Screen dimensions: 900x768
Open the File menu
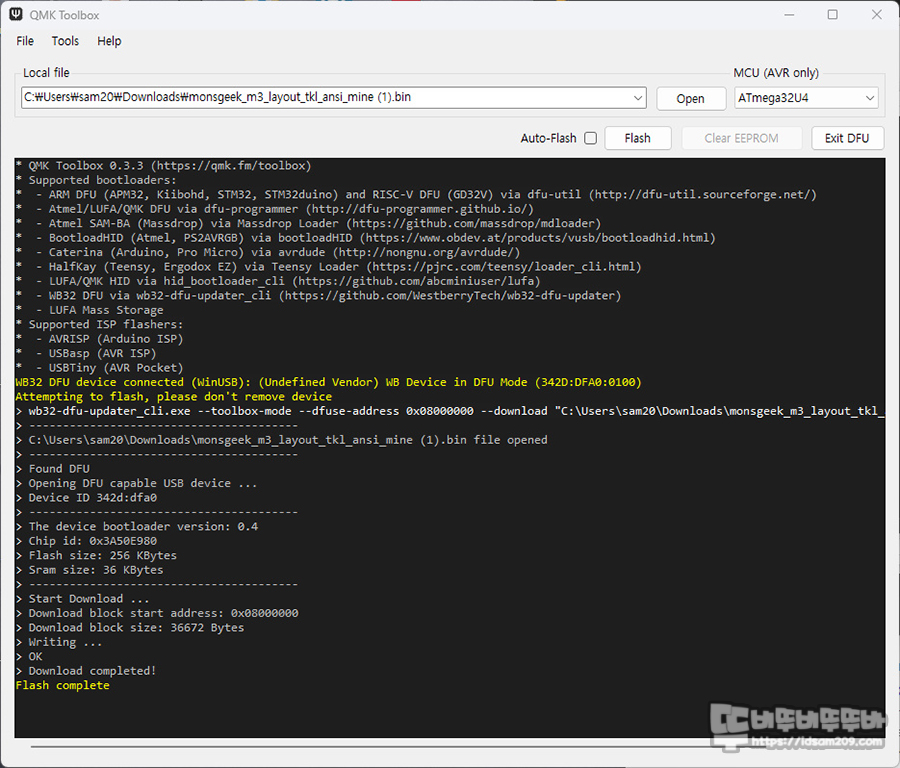[x=25, y=41]
